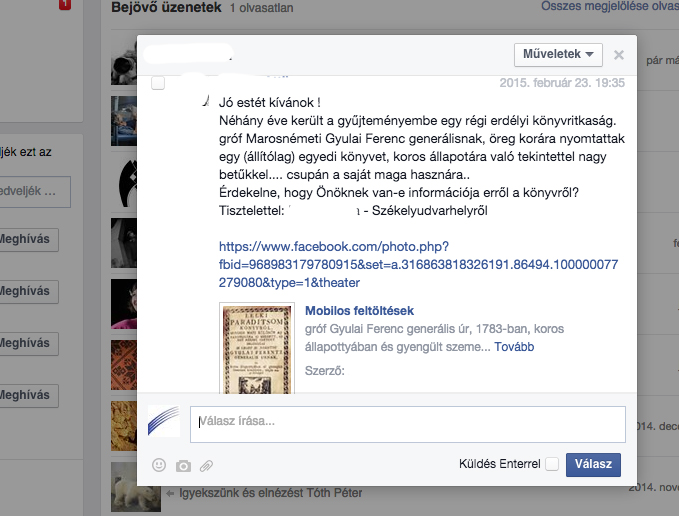The image size is (679, 516).
Task: Tick the message selection checkbox
Action: [158, 83]
